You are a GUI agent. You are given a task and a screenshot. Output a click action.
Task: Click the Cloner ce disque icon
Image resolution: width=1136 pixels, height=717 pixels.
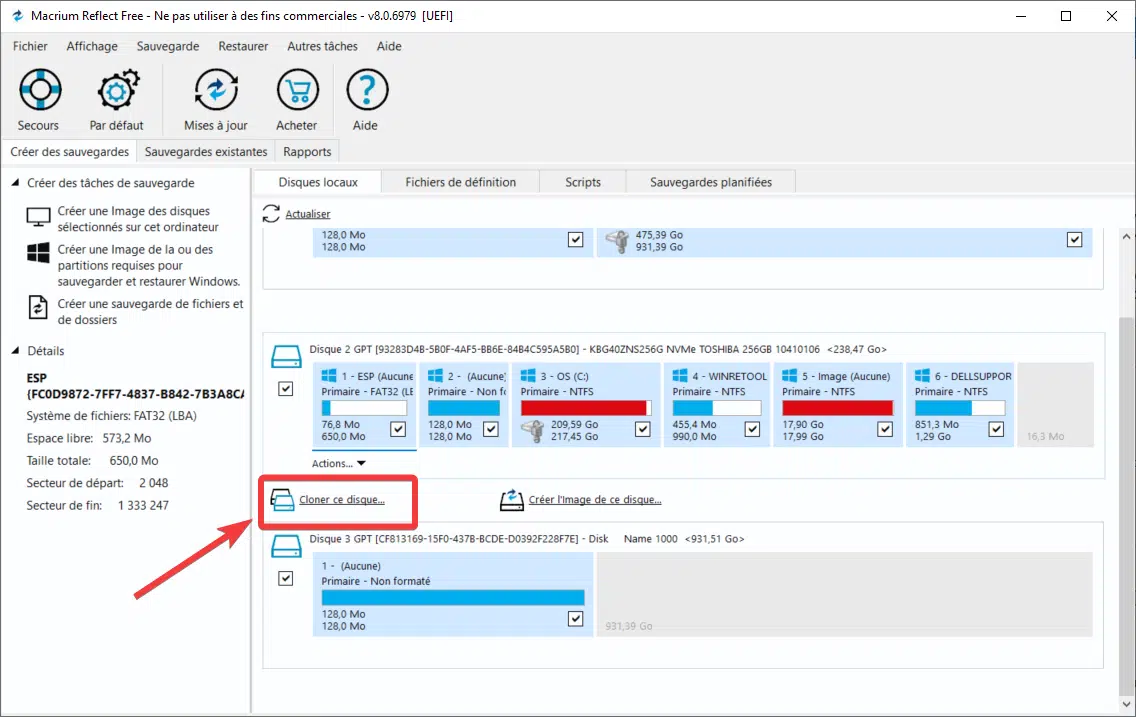pyautogui.click(x=283, y=500)
